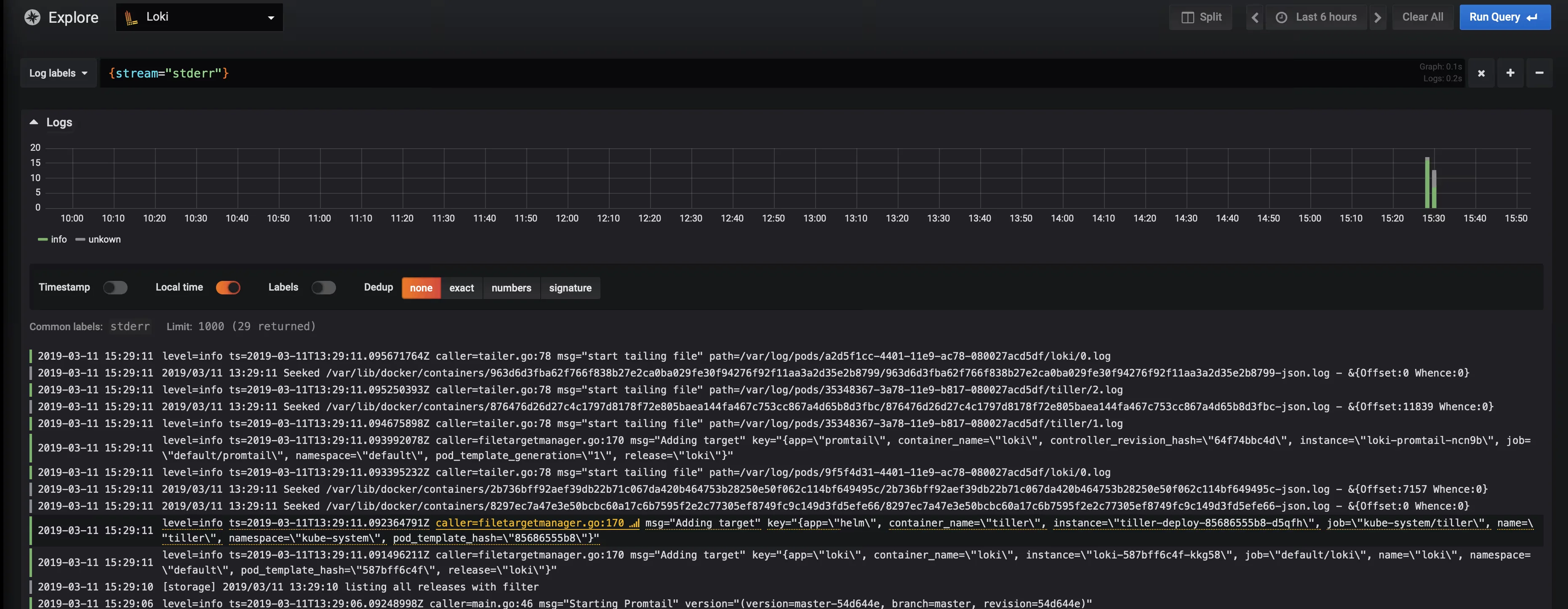
Task: Select the exact dedup option
Action: point(461,288)
